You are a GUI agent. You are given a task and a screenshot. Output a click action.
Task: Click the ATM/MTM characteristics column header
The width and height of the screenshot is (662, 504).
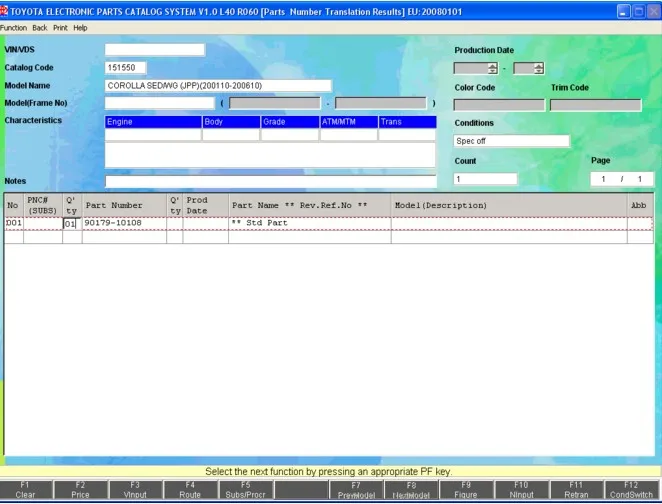[x=349, y=122]
